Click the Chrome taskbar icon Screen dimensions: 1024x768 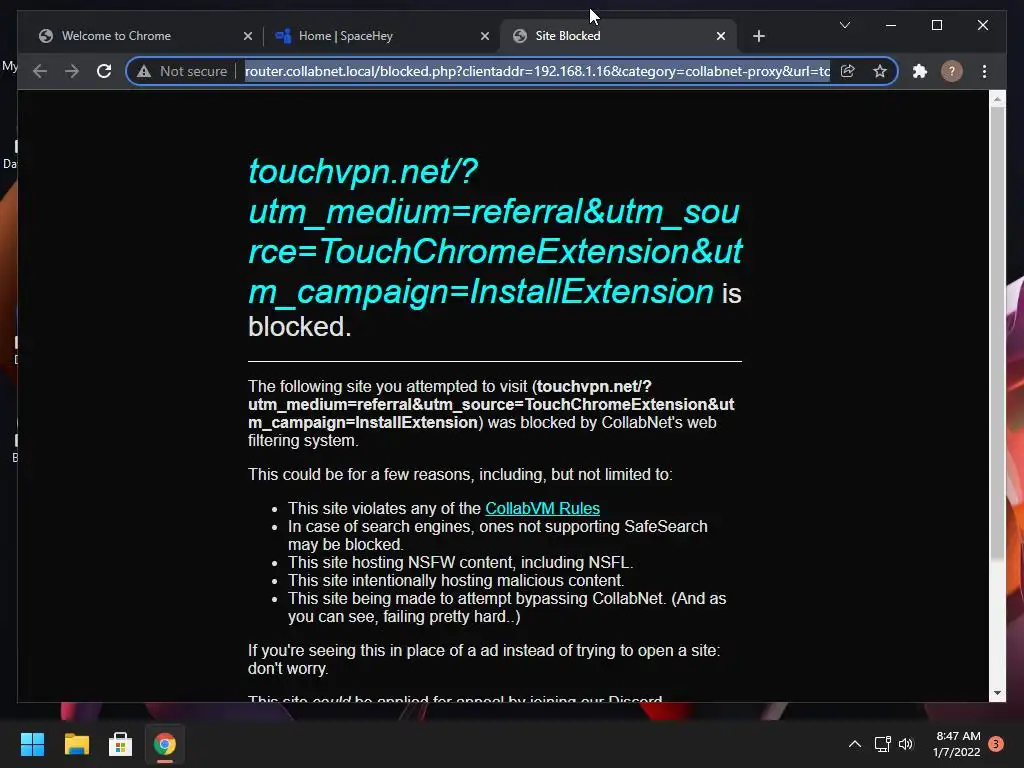tap(165, 744)
